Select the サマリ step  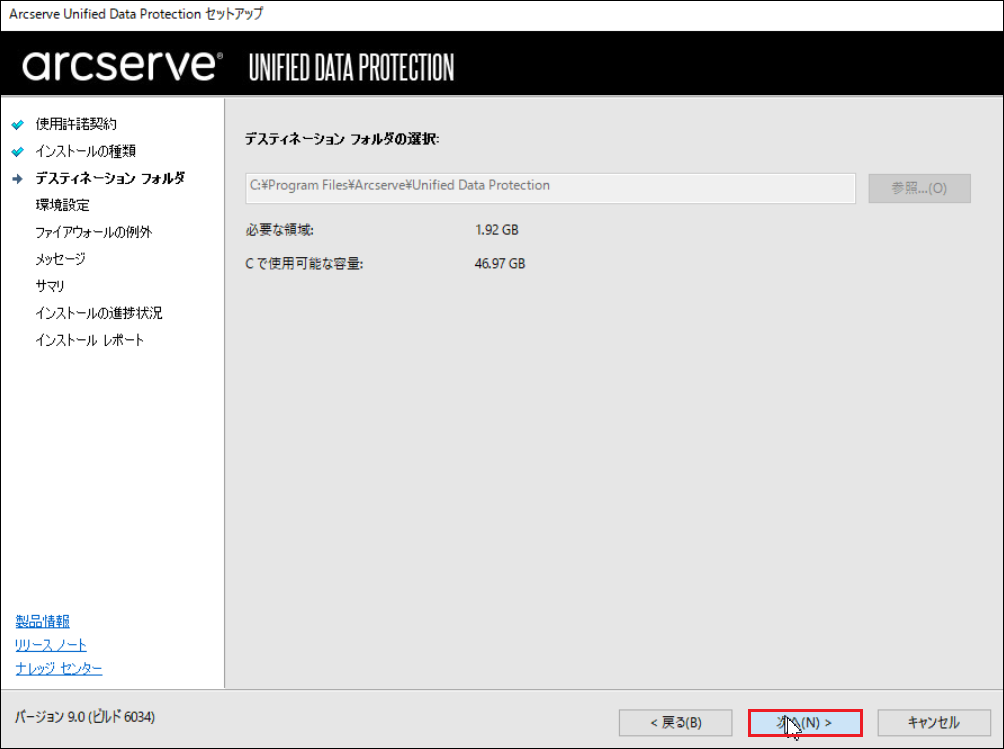50,286
